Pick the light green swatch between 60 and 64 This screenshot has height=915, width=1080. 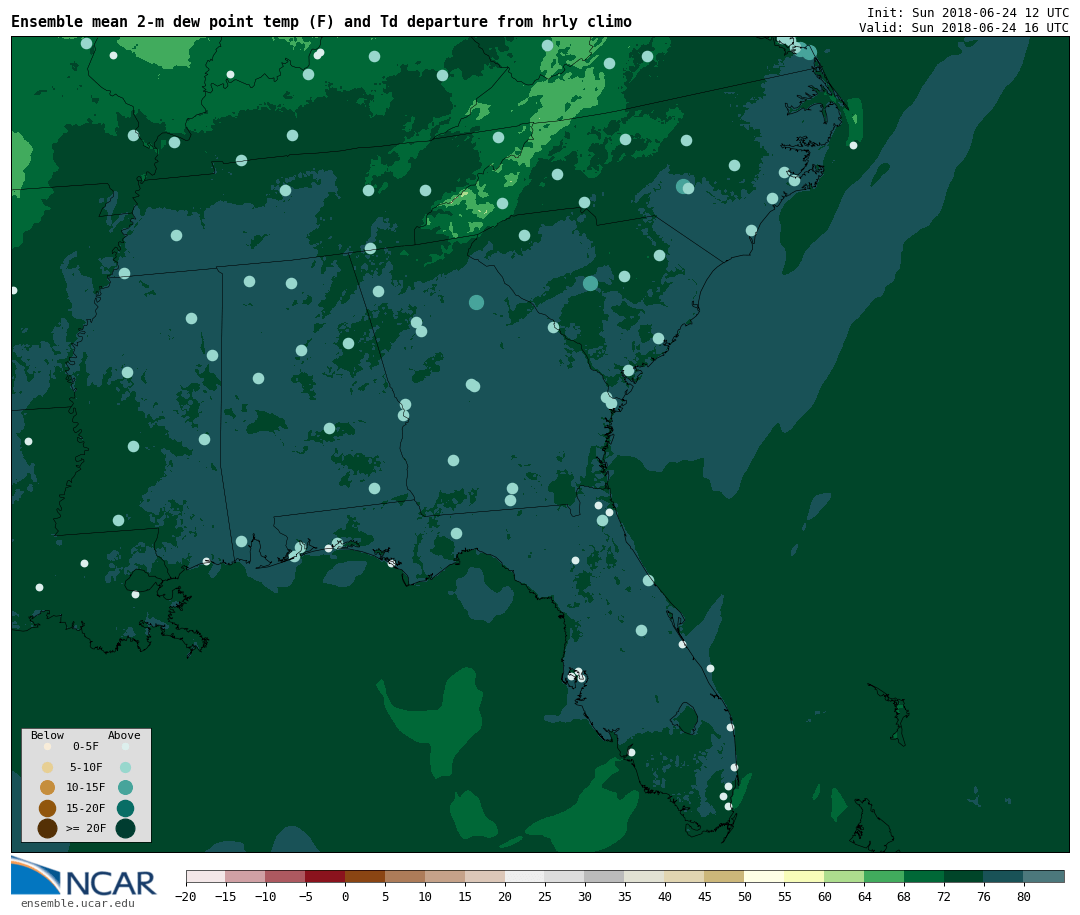tap(844, 876)
